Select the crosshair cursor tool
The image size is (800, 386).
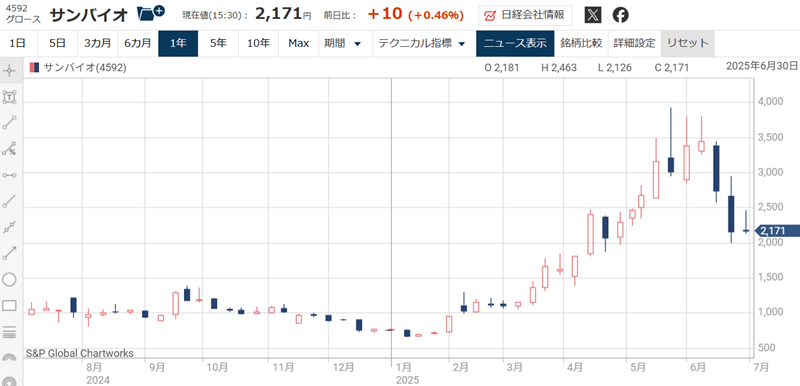[10, 70]
